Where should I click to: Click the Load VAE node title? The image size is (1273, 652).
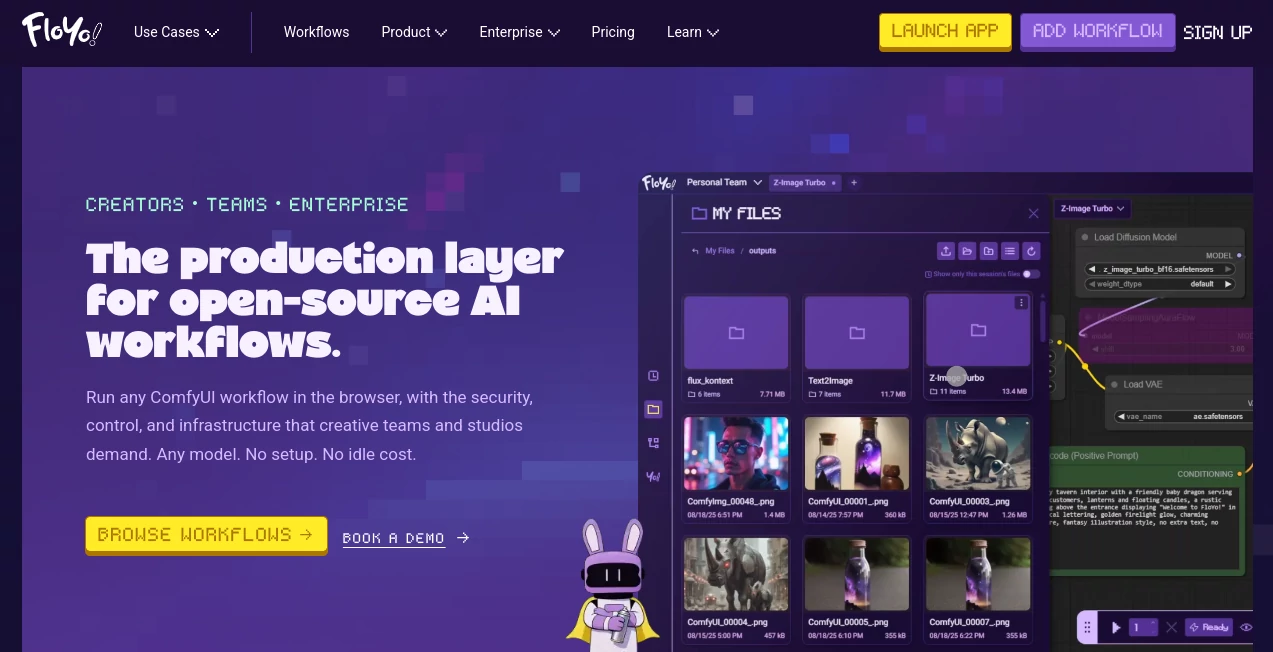[1143, 384]
